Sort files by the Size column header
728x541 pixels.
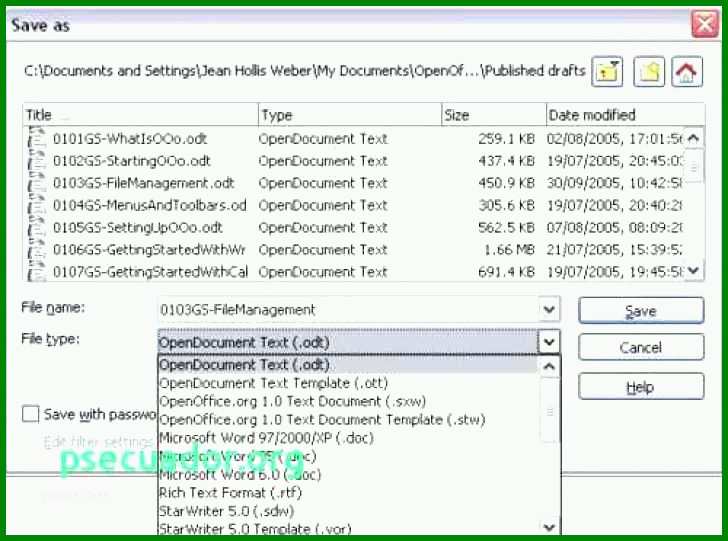(494, 115)
